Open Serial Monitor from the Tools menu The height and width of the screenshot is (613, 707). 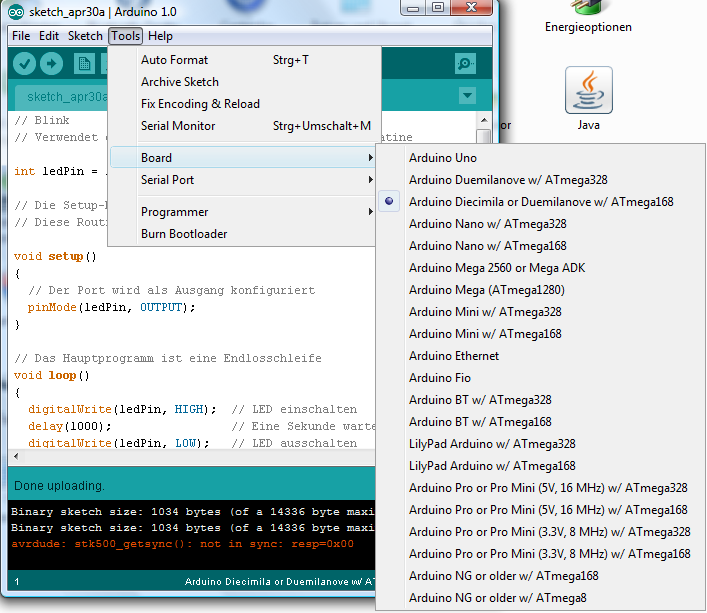pos(242,126)
